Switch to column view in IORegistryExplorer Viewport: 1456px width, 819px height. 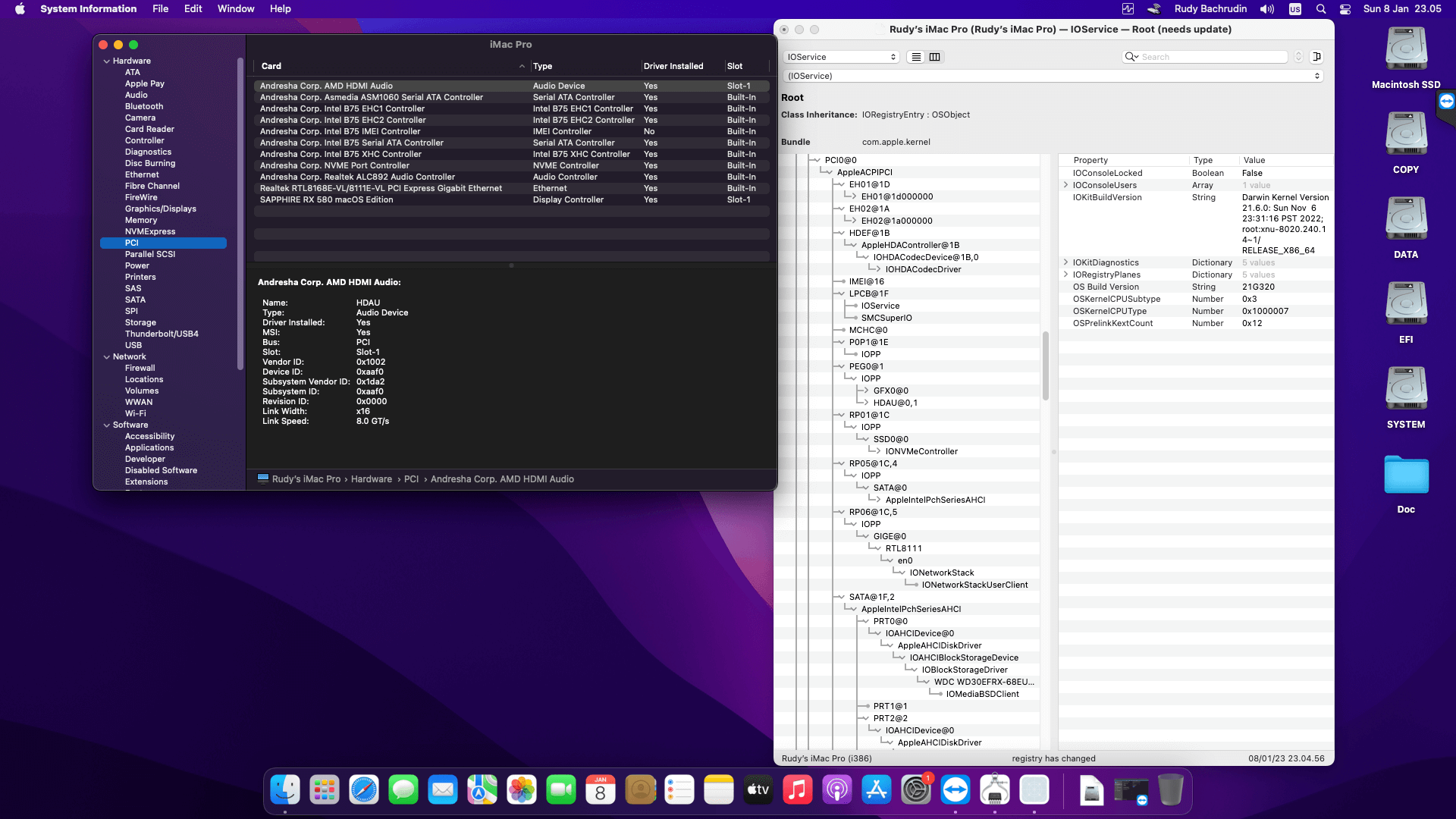[x=935, y=57]
